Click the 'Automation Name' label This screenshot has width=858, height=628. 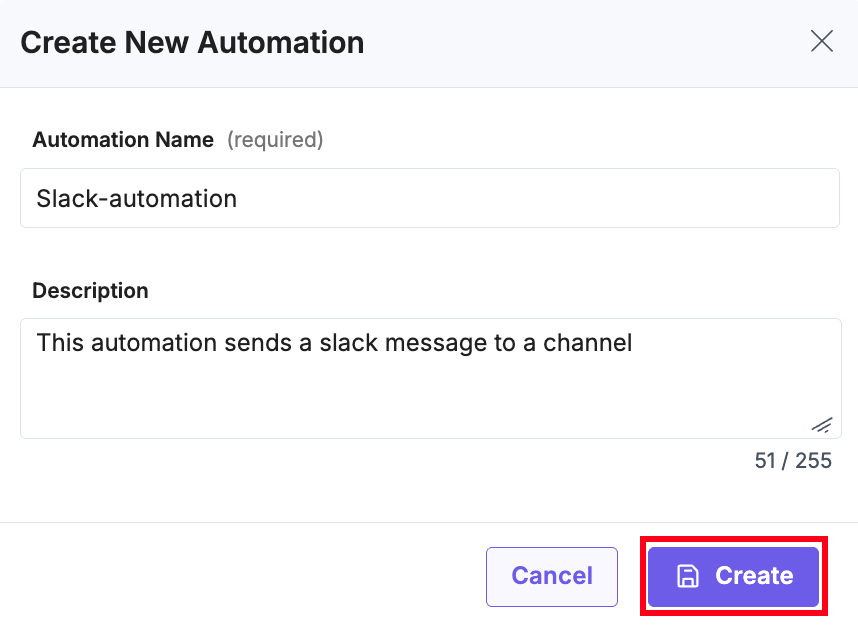pyautogui.click(x=123, y=139)
